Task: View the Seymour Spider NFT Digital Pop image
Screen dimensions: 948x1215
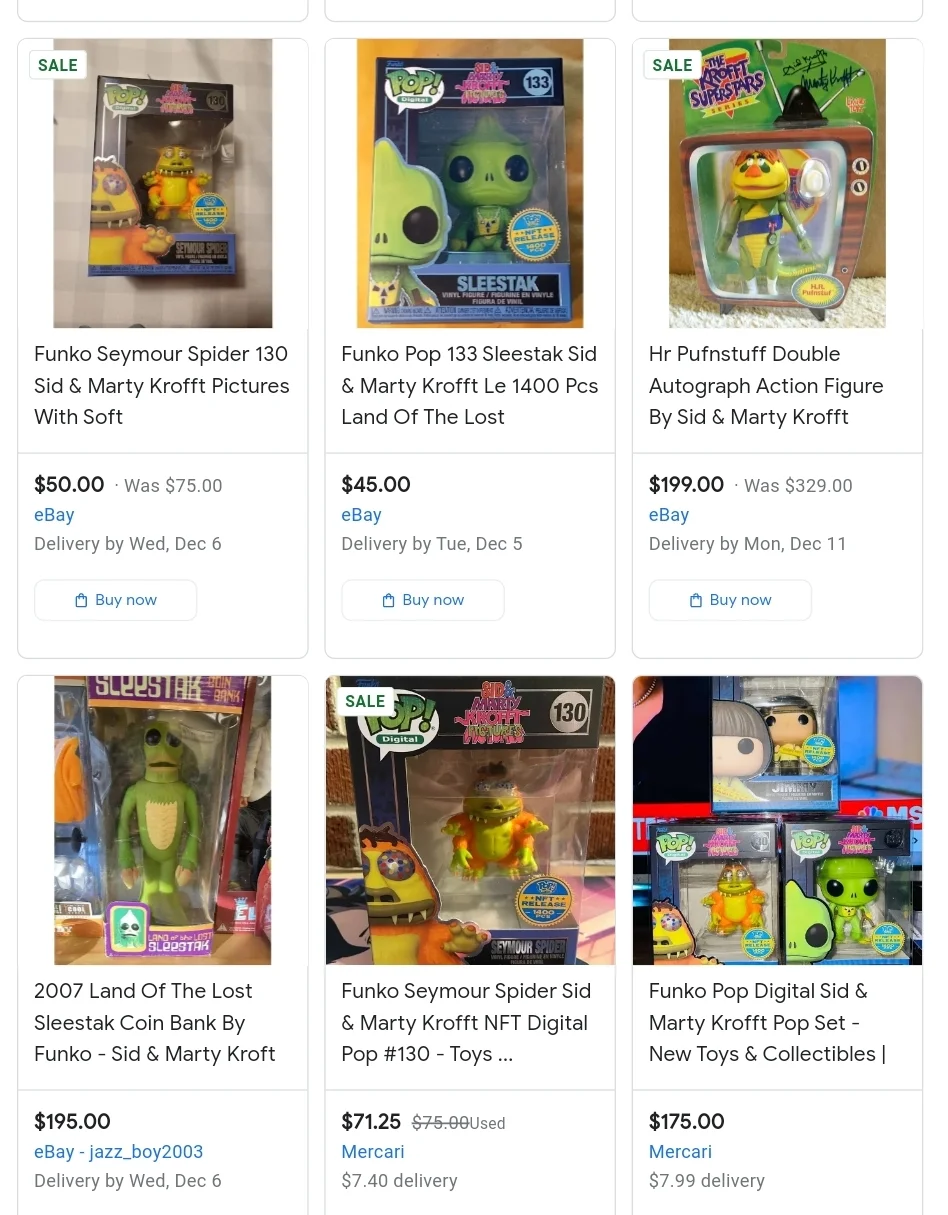Action: coord(470,820)
